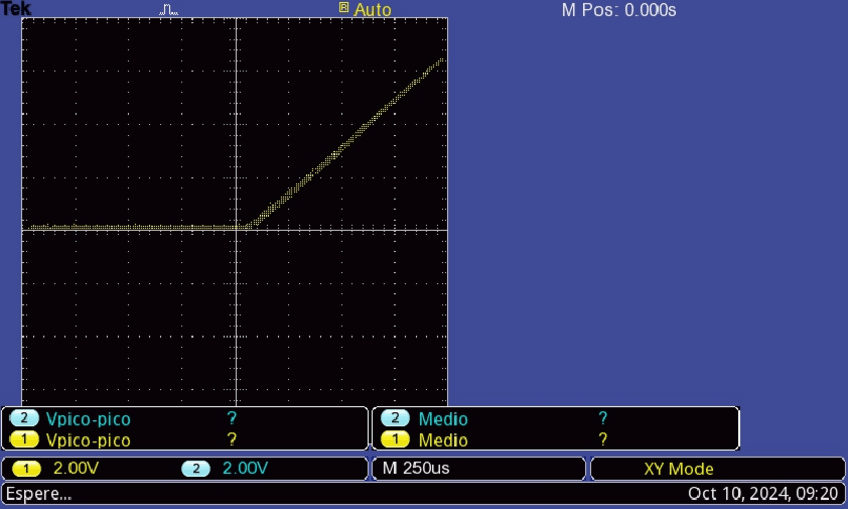Click the yellow diagonal waveform trace
848x509 pixels.
[345, 143]
